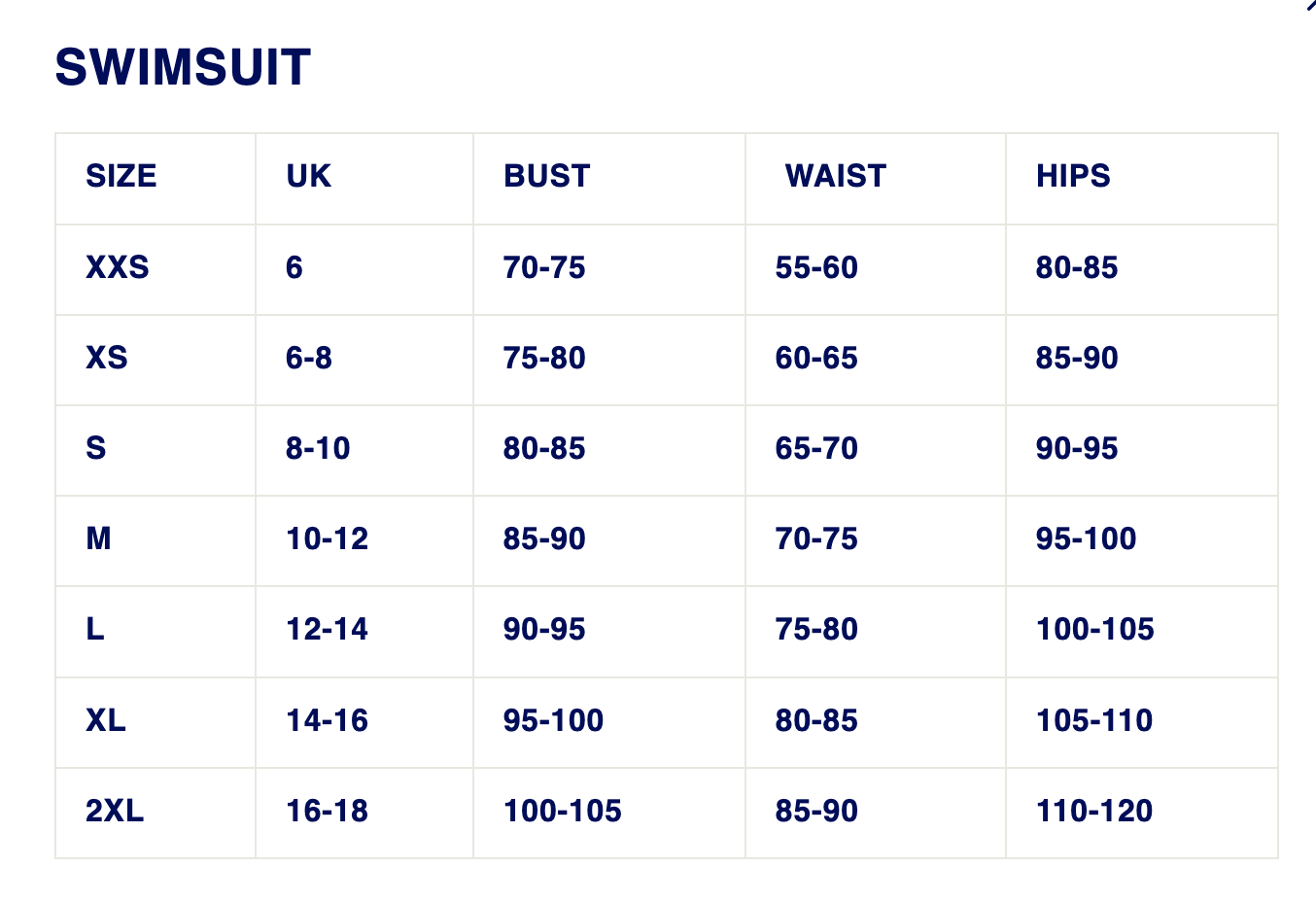Screen dimensions: 1316x902
Task: Select the 2XL size row label
Action: coord(115,811)
